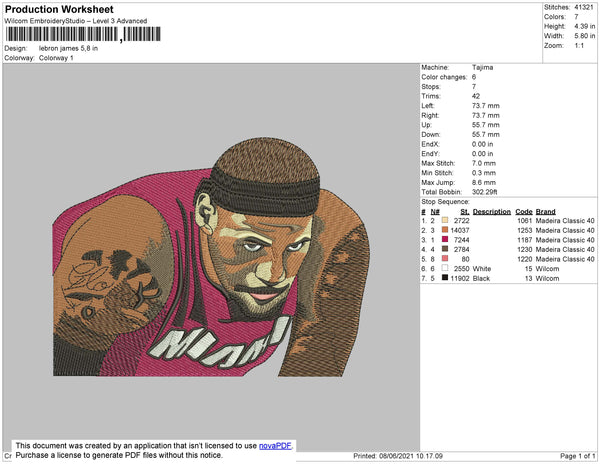Click the machine value 'Tajima'

pos(482,67)
